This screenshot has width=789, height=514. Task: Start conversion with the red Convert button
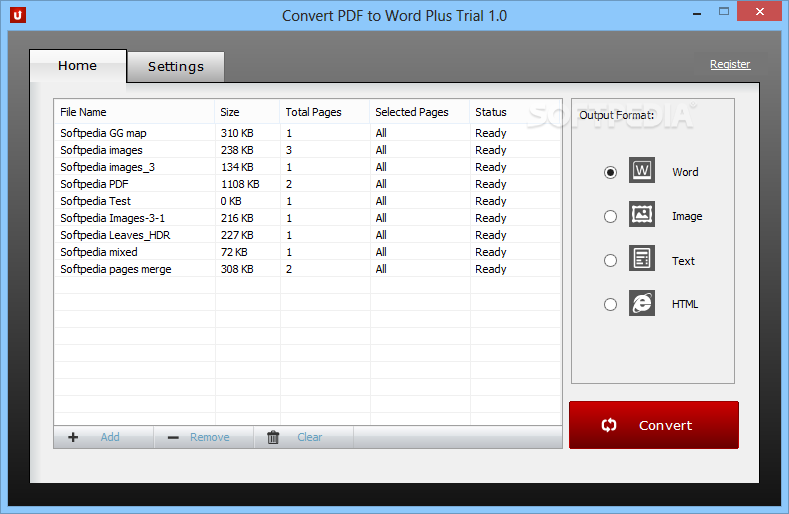click(654, 425)
